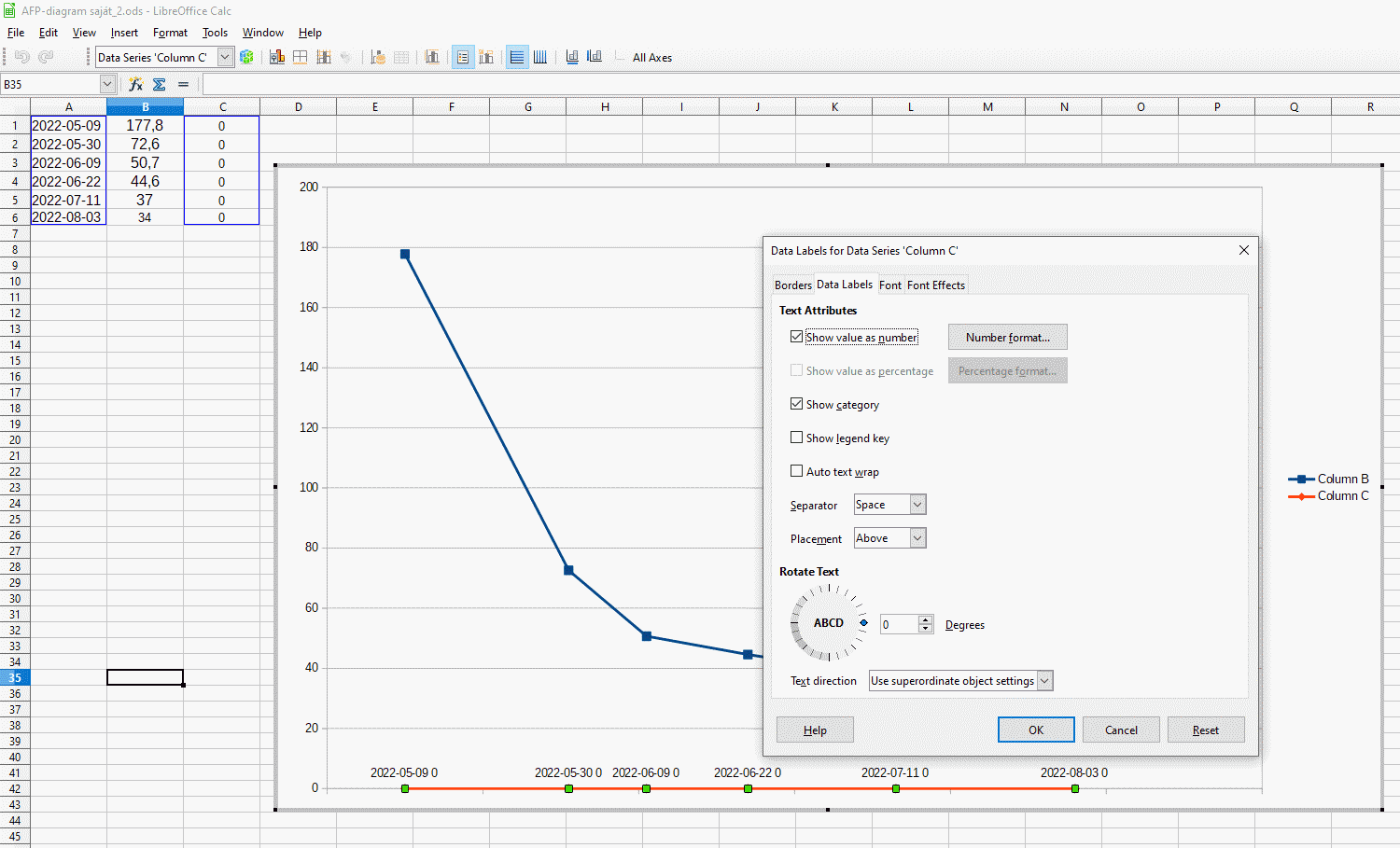
Task: Click the ABCD rotation dial
Action: pos(829,622)
